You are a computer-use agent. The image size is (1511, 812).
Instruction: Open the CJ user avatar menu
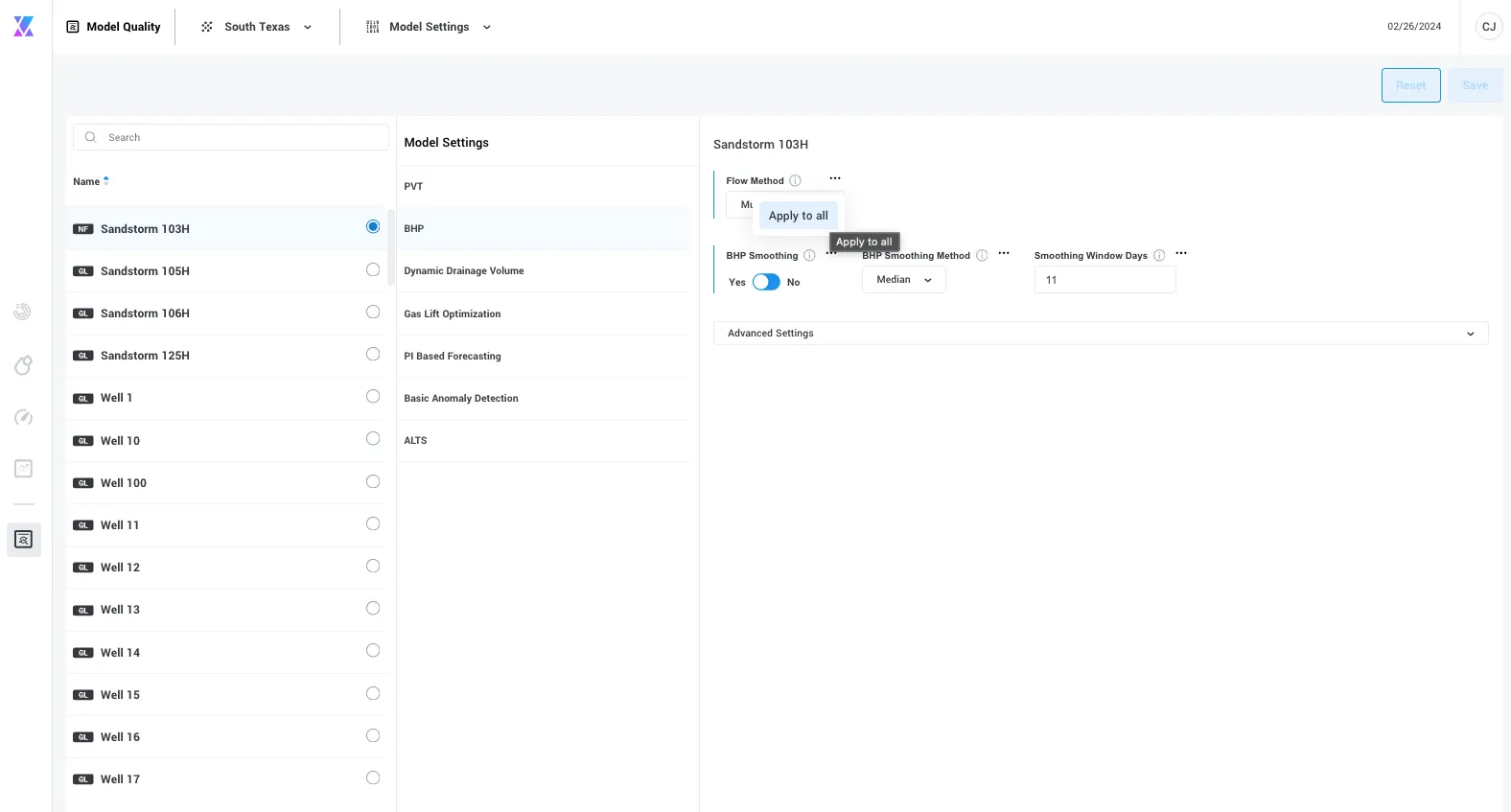click(1488, 27)
